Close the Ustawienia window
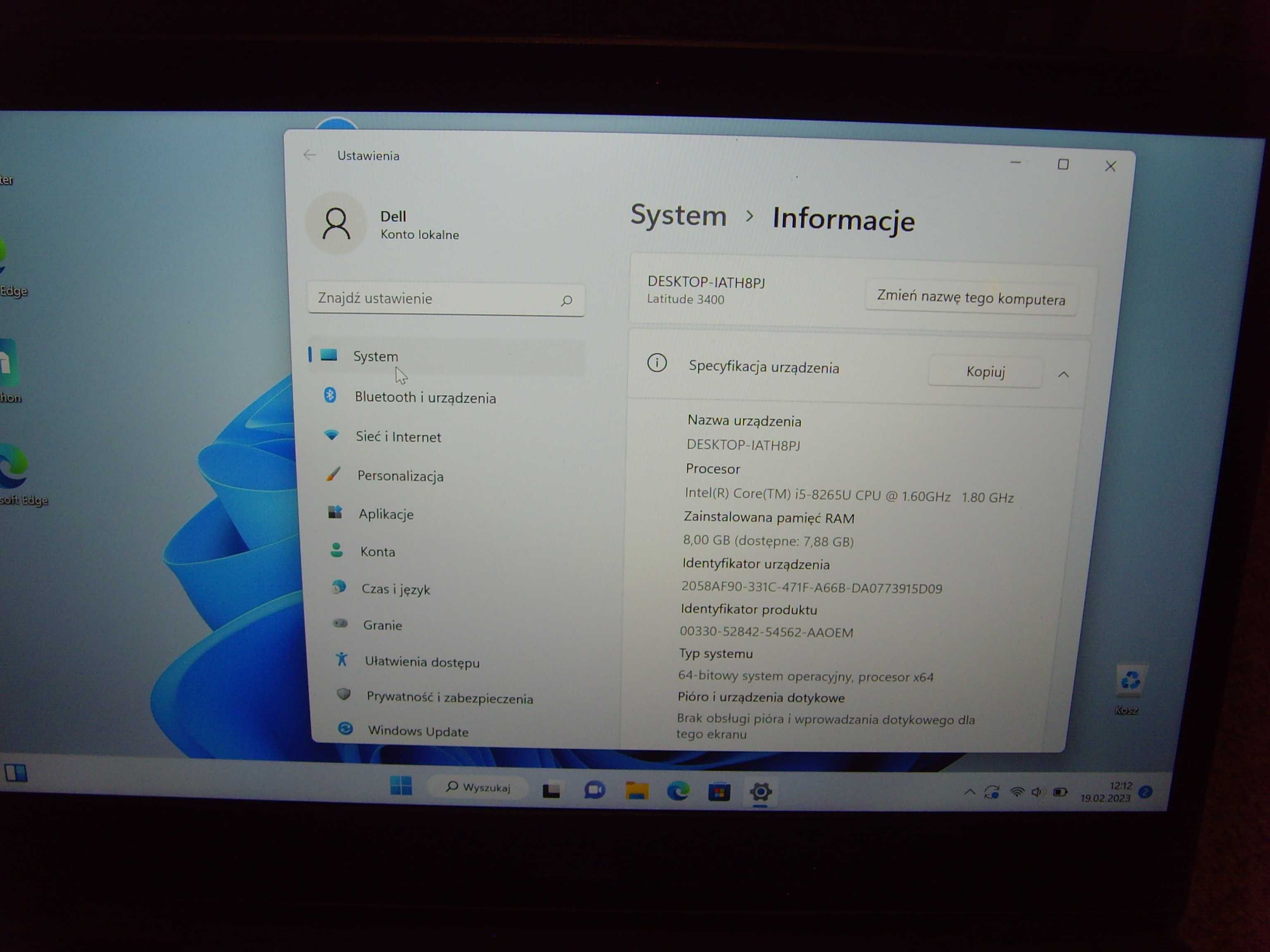 [1110, 167]
